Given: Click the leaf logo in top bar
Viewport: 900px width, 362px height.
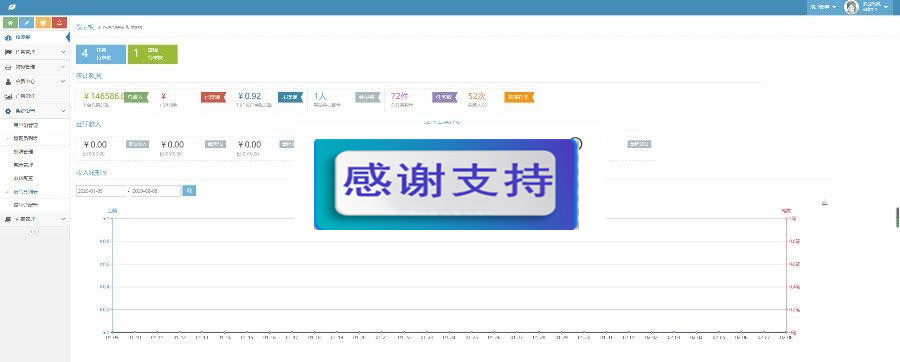Looking at the screenshot, I should [12, 7].
